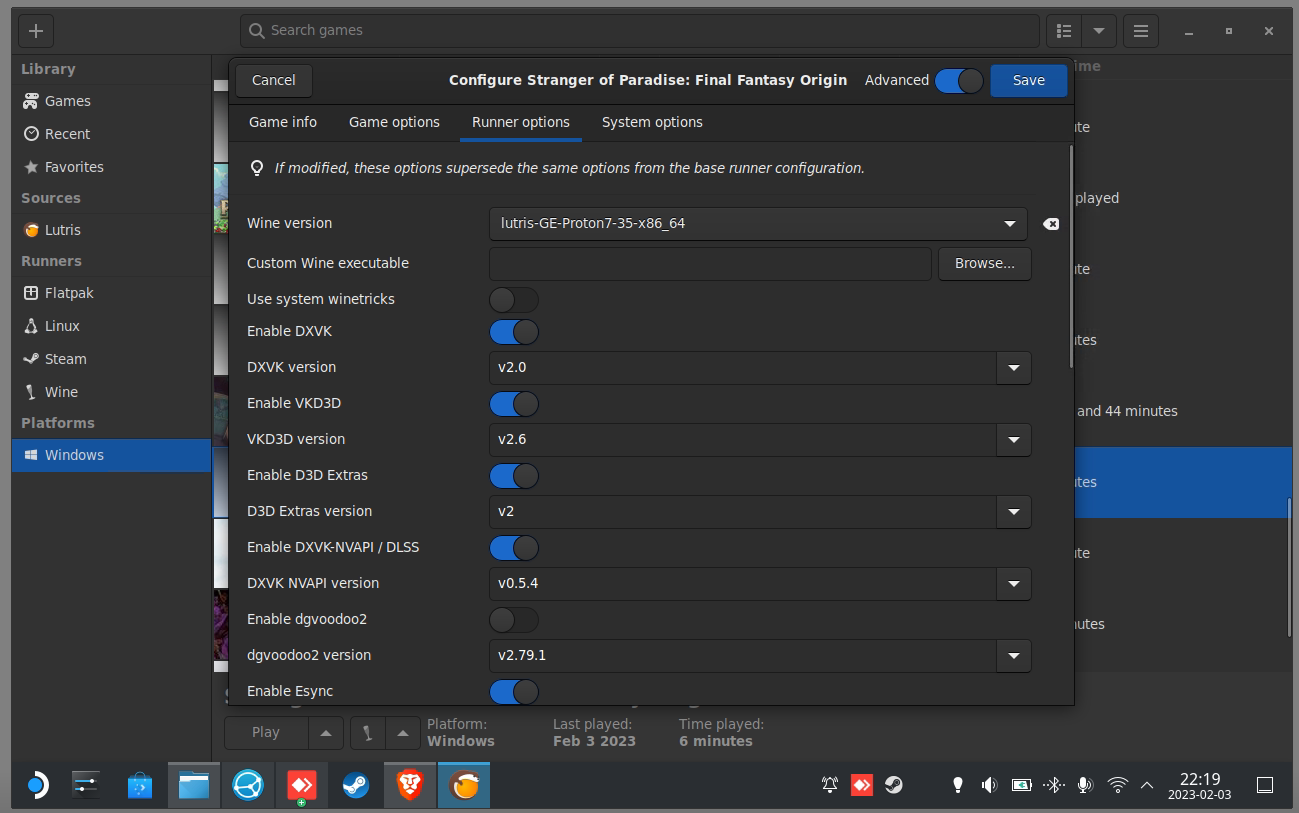Open the Brave browser from the taskbar
Screen dimensions: 1299x813
pos(410,786)
